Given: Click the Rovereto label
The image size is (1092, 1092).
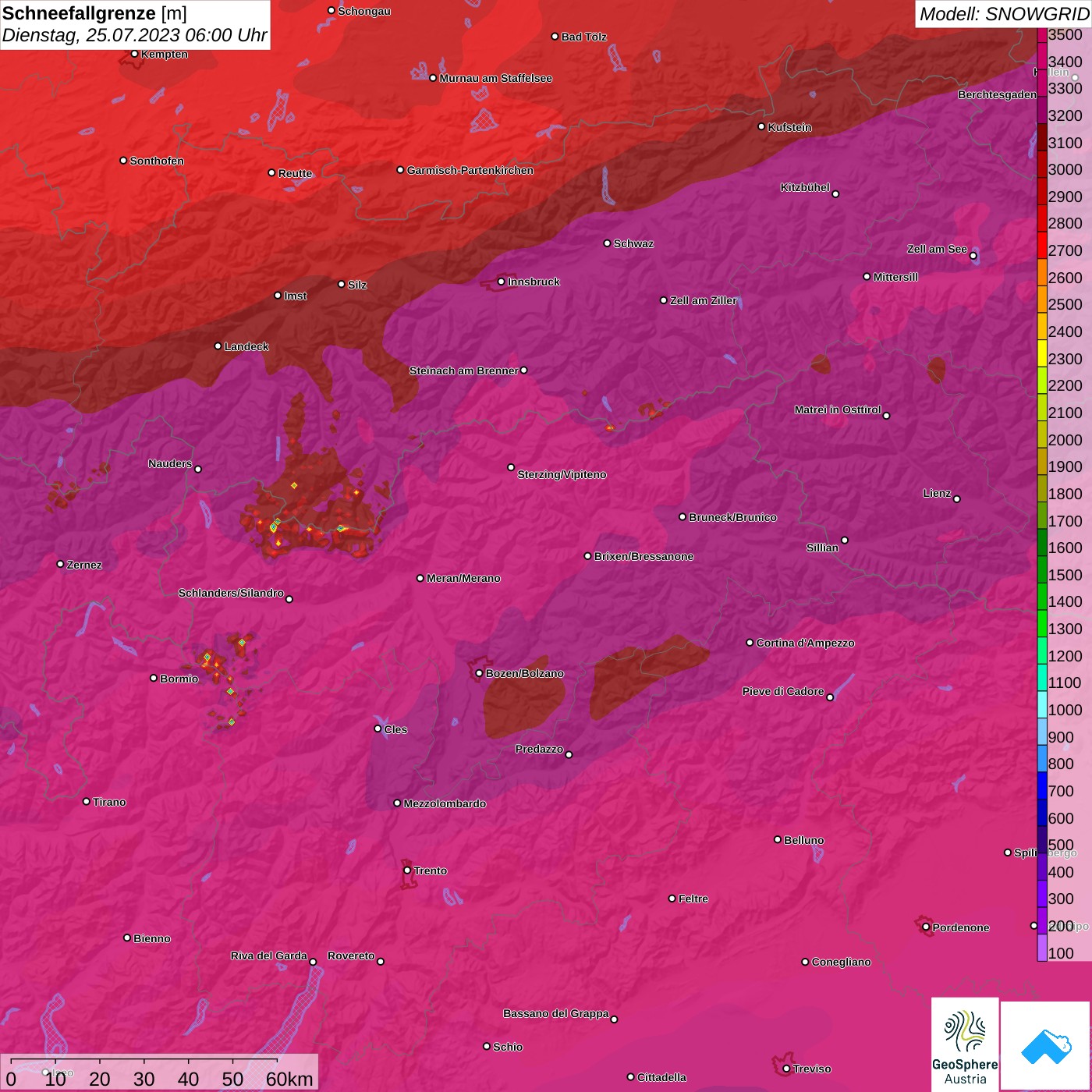Looking at the screenshot, I should [x=351, y=955].
